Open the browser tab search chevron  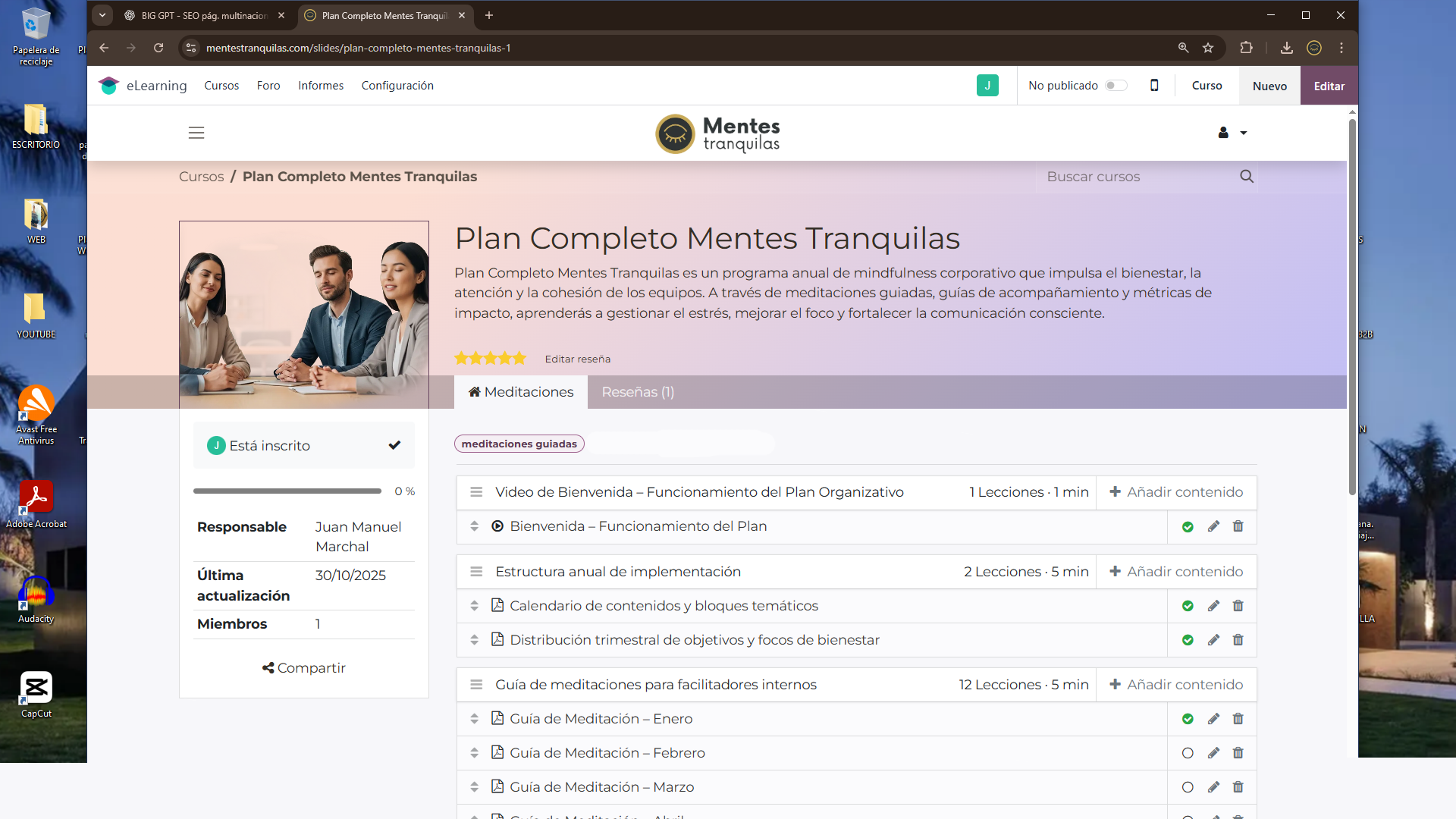102,15
